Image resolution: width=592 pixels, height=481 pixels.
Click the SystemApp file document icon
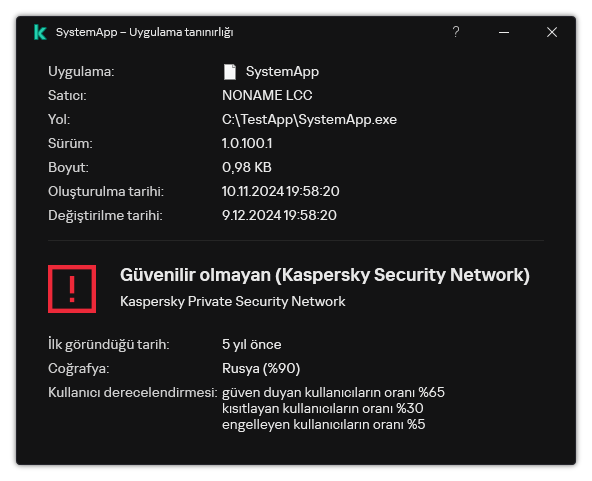(230, 72)
